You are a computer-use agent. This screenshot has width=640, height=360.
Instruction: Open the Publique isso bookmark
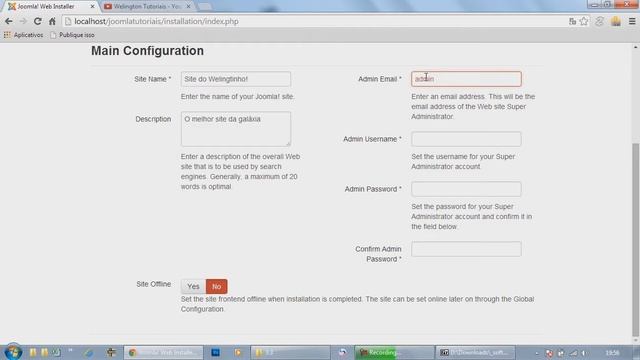pos(72,35)
